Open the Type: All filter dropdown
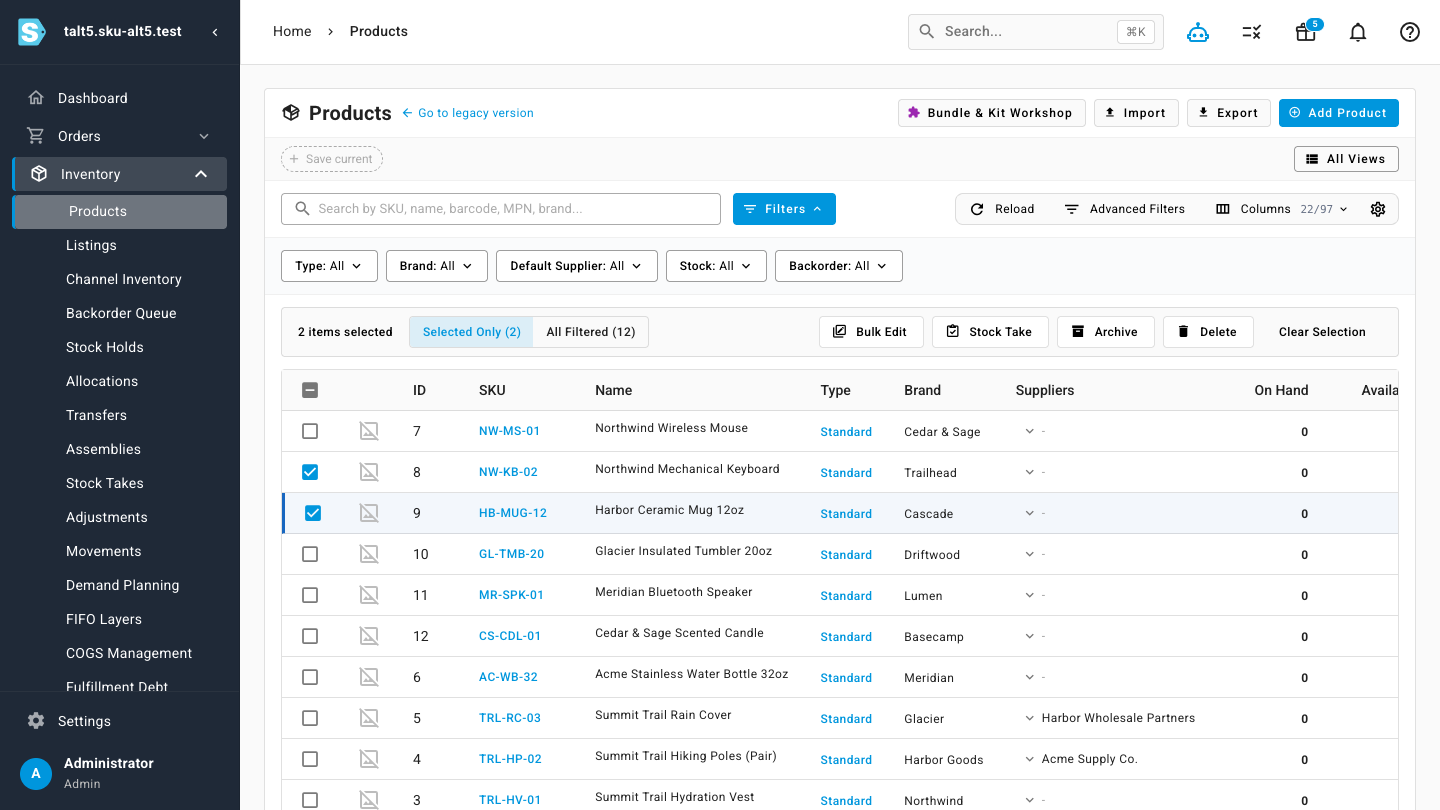 pos(329,266)
